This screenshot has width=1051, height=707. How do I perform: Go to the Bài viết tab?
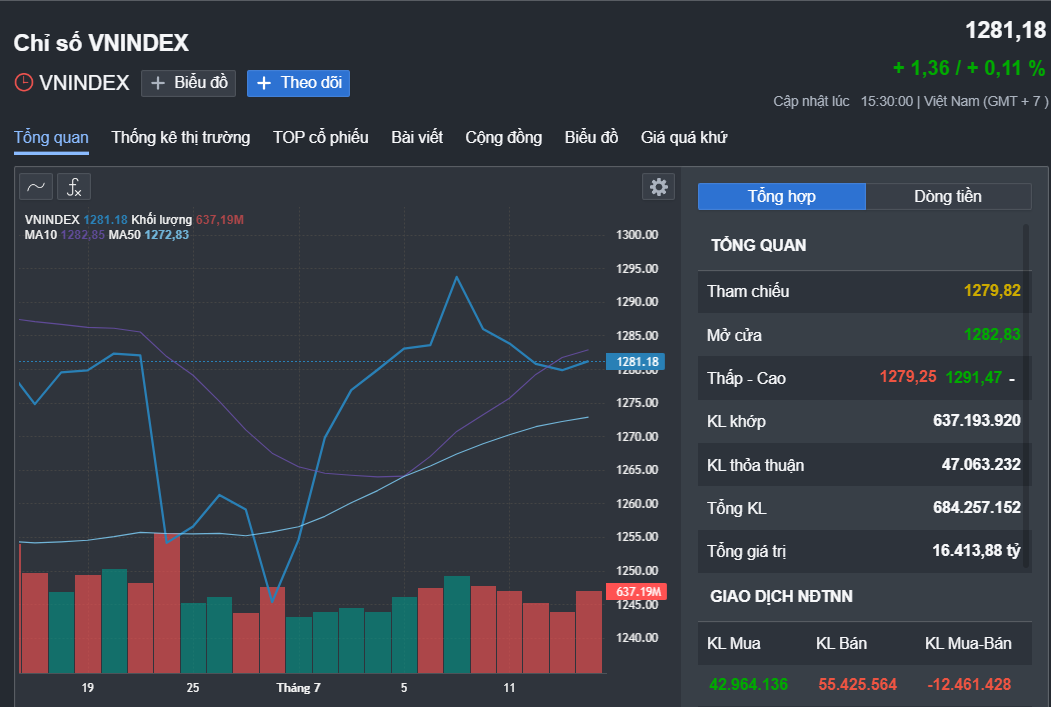pos(417,137)
